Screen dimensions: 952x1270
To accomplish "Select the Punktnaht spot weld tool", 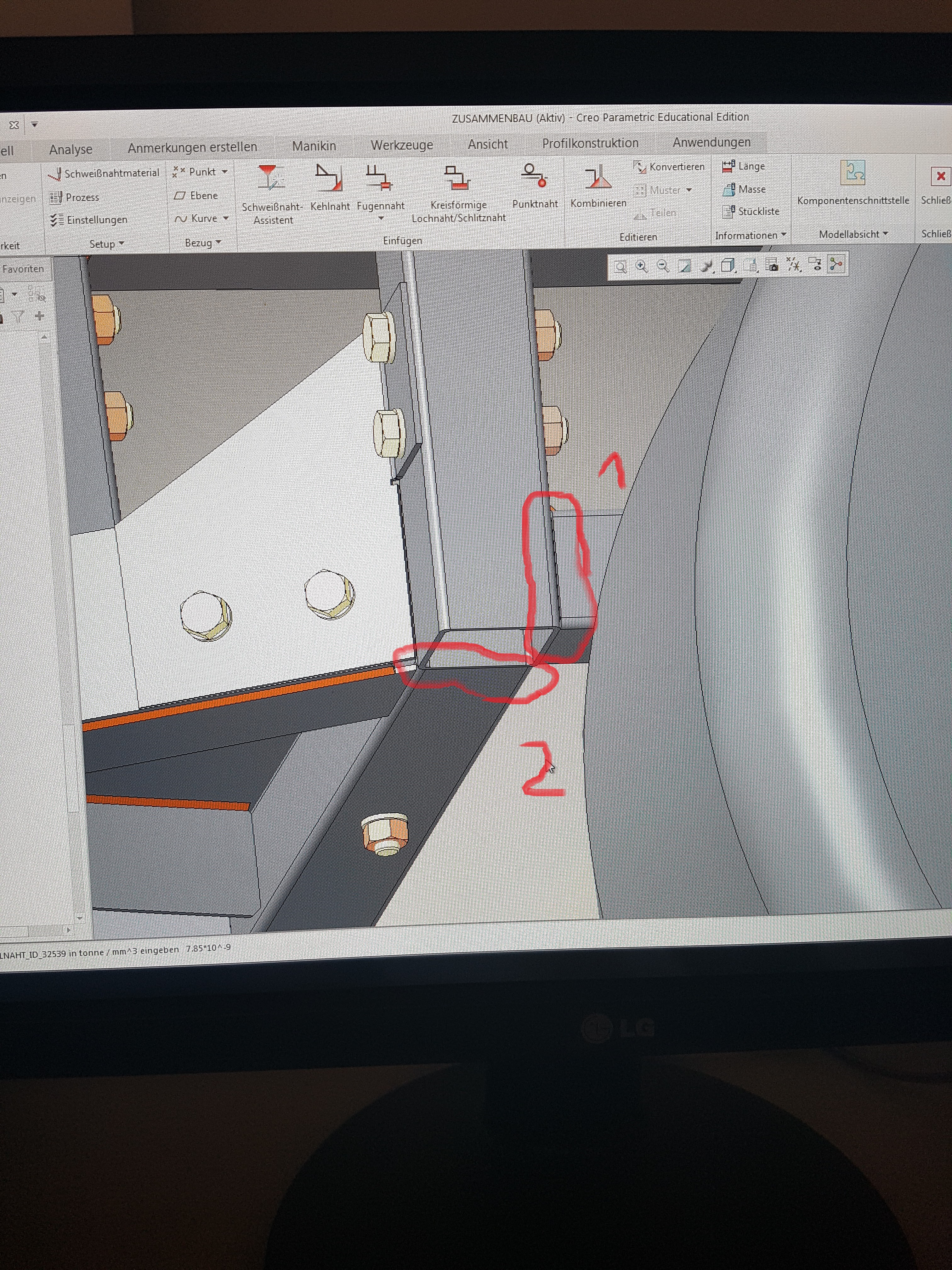I will click(x=535, y=186).
